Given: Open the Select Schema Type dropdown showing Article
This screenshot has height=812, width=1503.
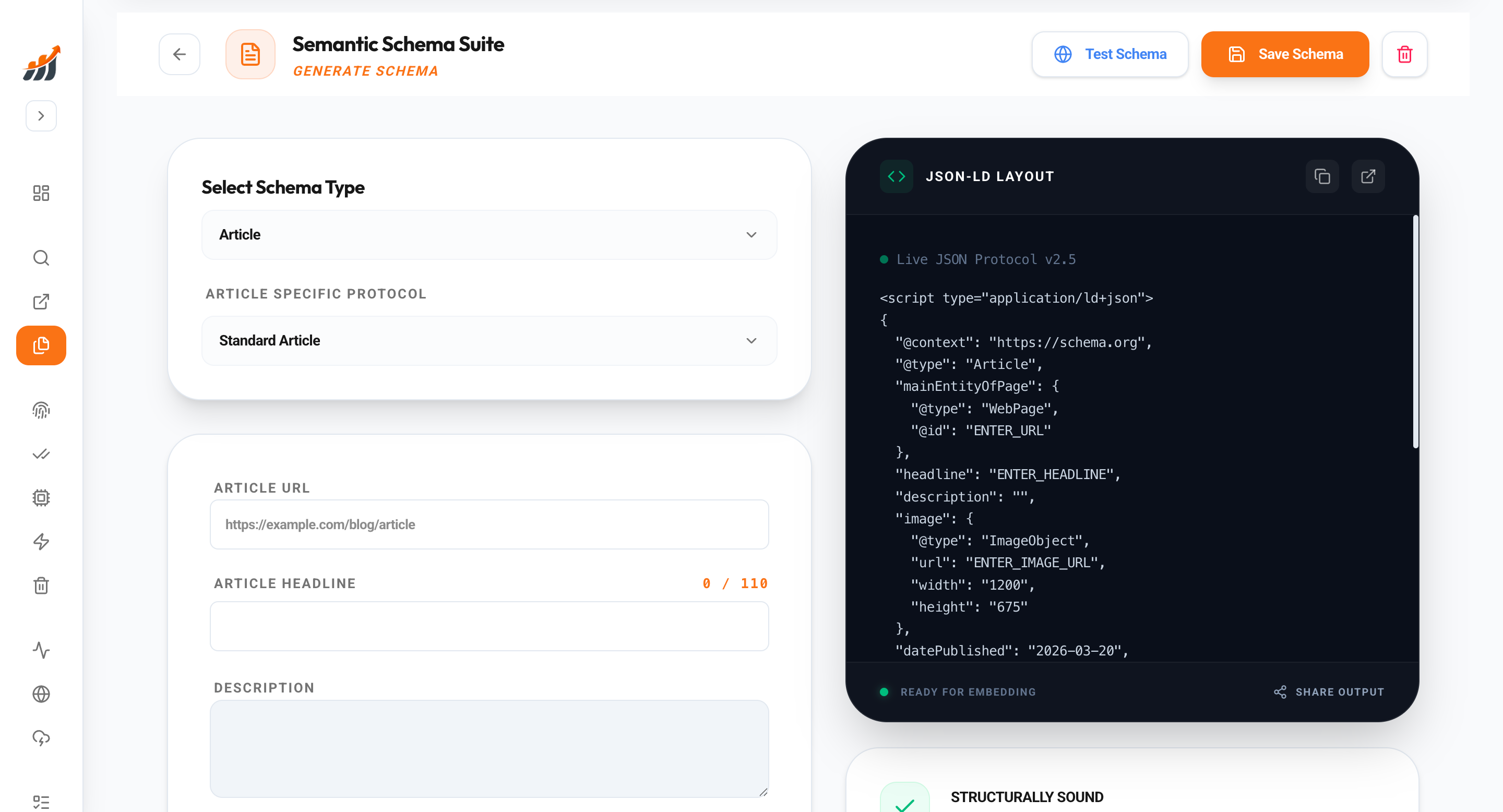Looking at the screenshot, I should tap(489, 234).
